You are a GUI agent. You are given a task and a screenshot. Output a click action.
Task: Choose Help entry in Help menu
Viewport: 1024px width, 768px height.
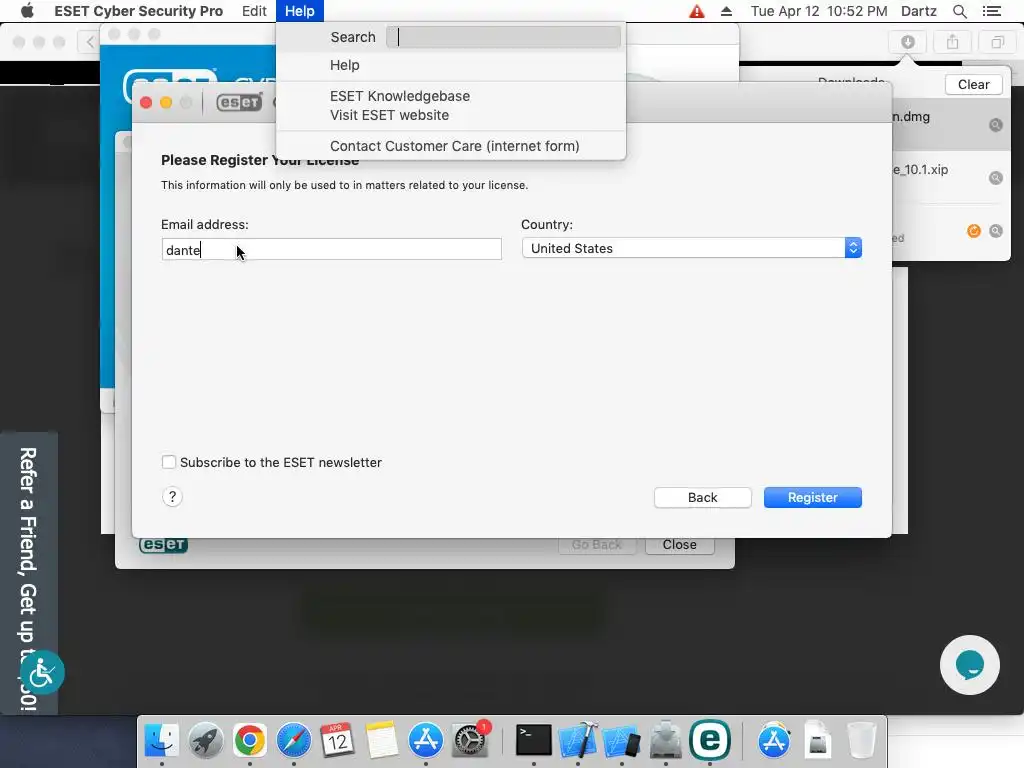345,65
